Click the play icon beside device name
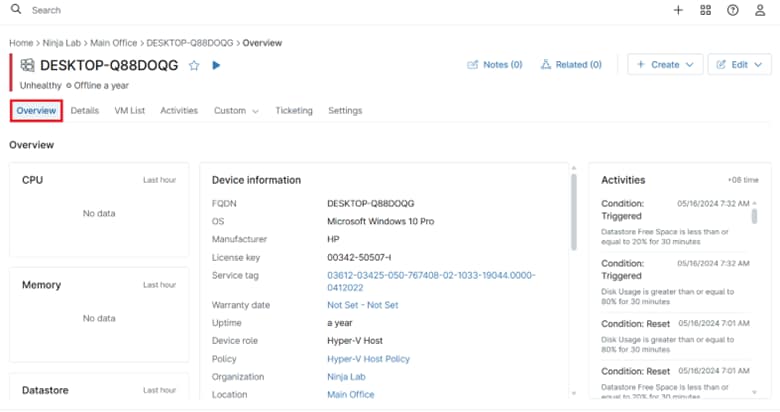Image resolution: width=780 pixels, height=412 pixels. coord(216,65)
